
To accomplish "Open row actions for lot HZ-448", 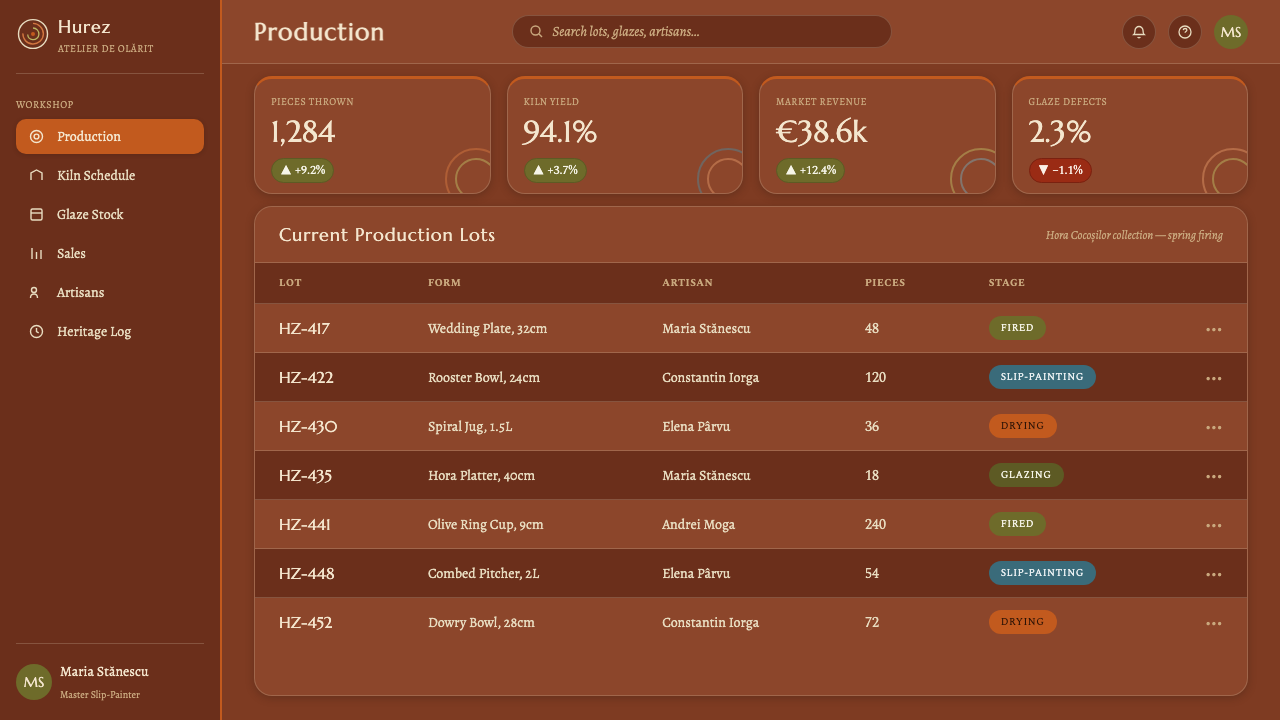I will (x=1214, y=574).
